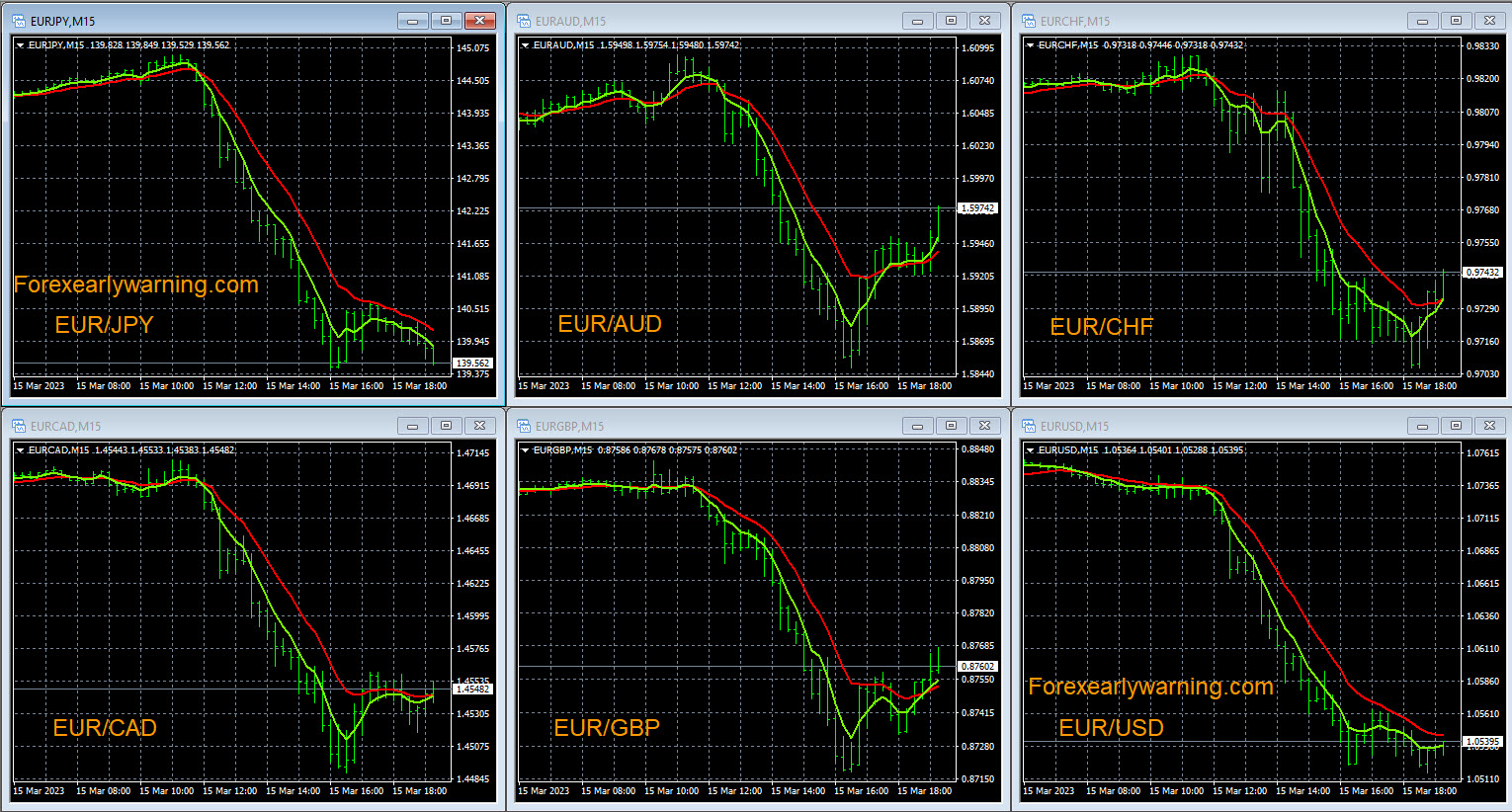Viewport: 1512px width, 812px height.
Task: Click the EURAUD,M15 title bar chart icon
Action: point(524,21)
